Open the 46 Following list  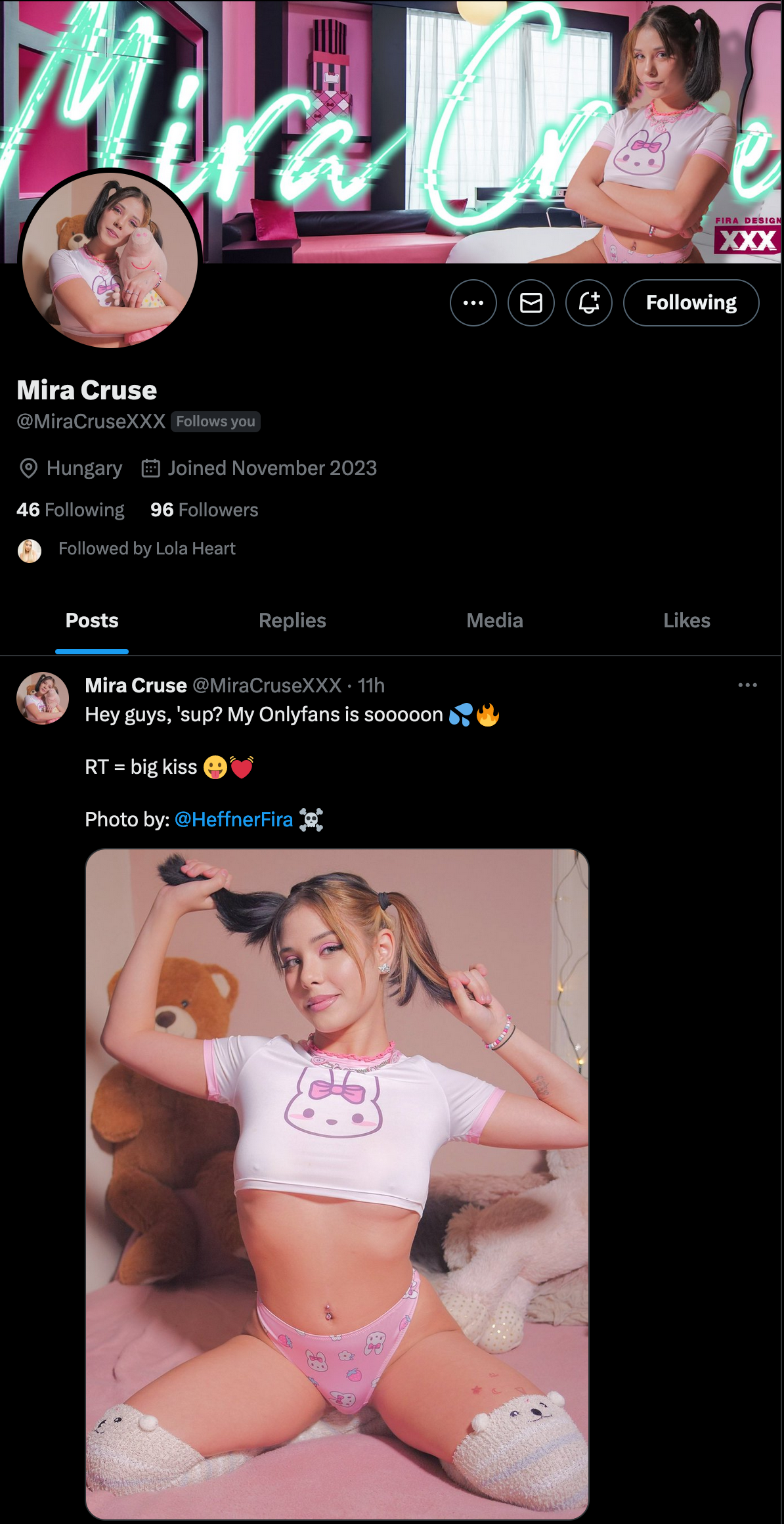tap(70, 510)
